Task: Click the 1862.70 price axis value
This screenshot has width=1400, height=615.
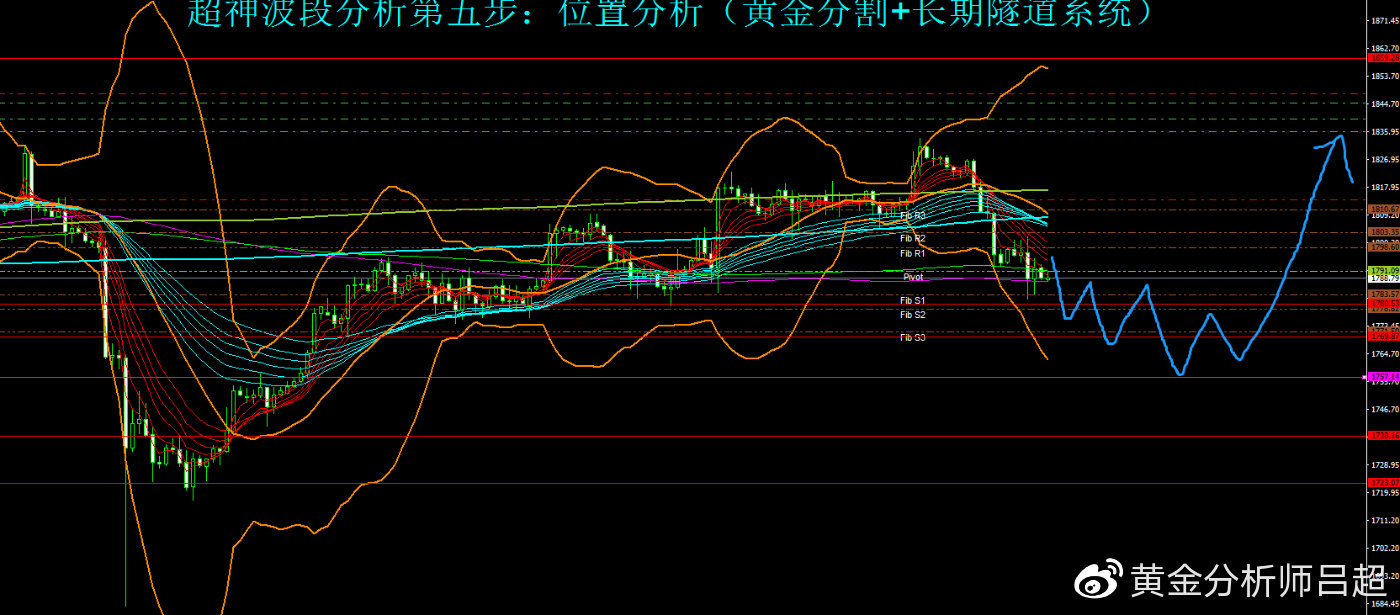Action: 1385,48
